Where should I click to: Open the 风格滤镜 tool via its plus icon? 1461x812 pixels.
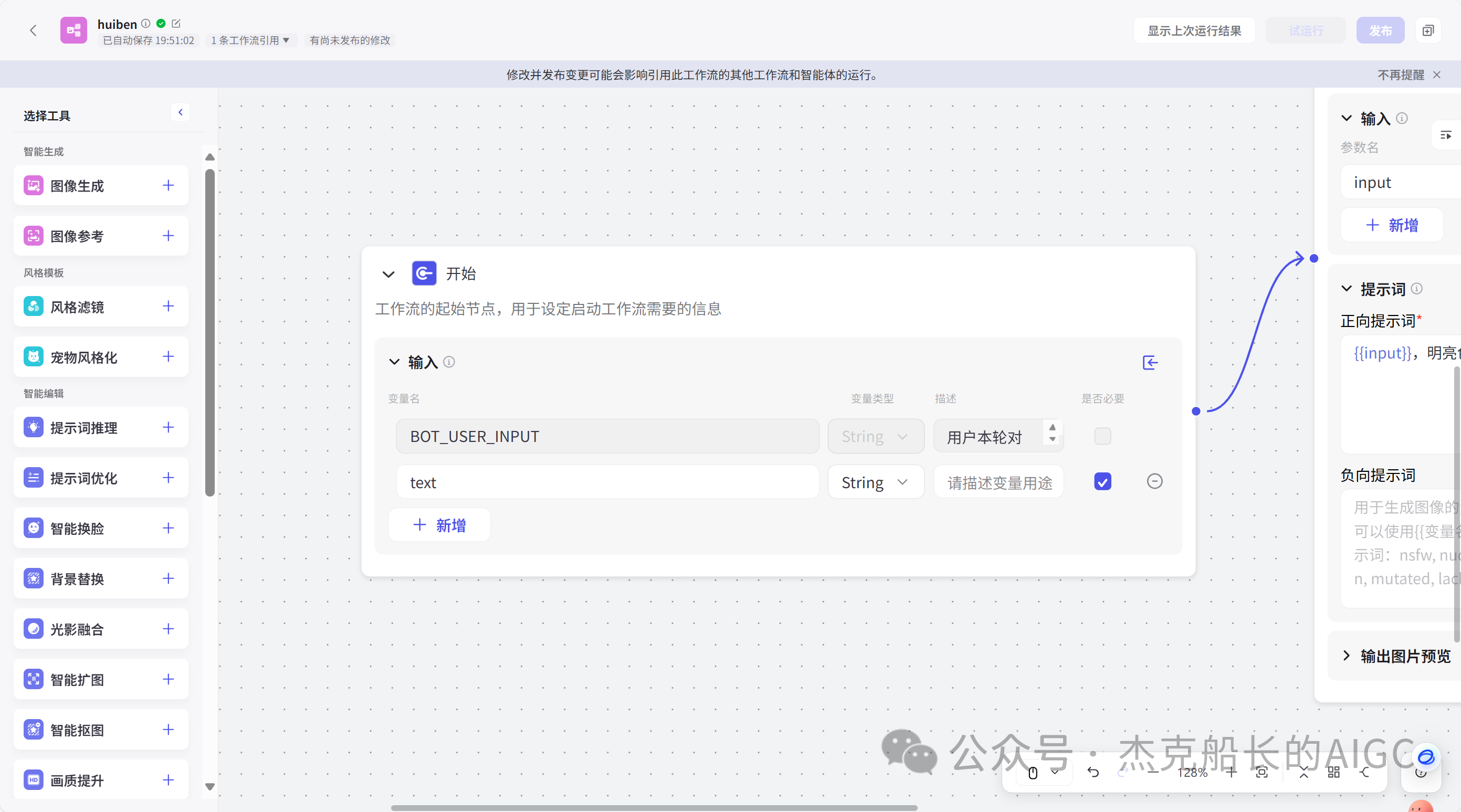(x=168, y=307)
